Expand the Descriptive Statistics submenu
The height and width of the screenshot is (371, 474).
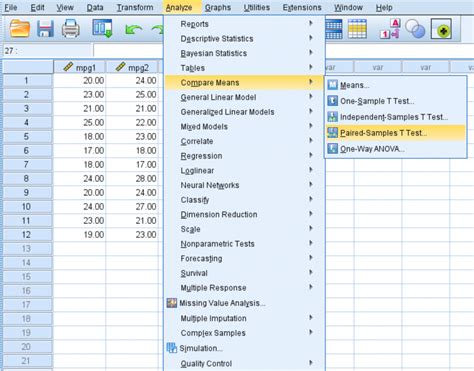tap(244, 38)
